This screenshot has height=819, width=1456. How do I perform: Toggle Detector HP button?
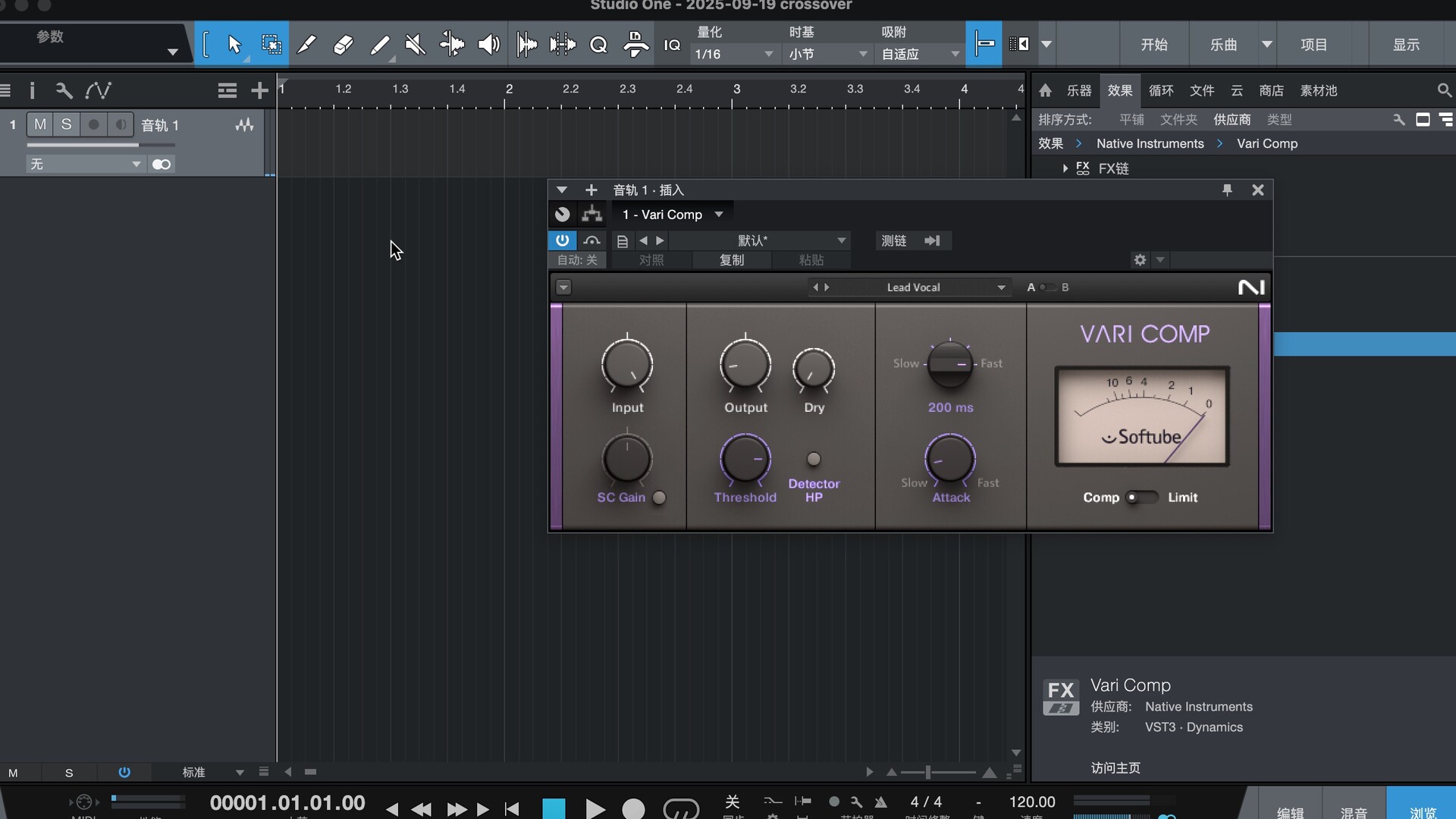coord(814,459)
